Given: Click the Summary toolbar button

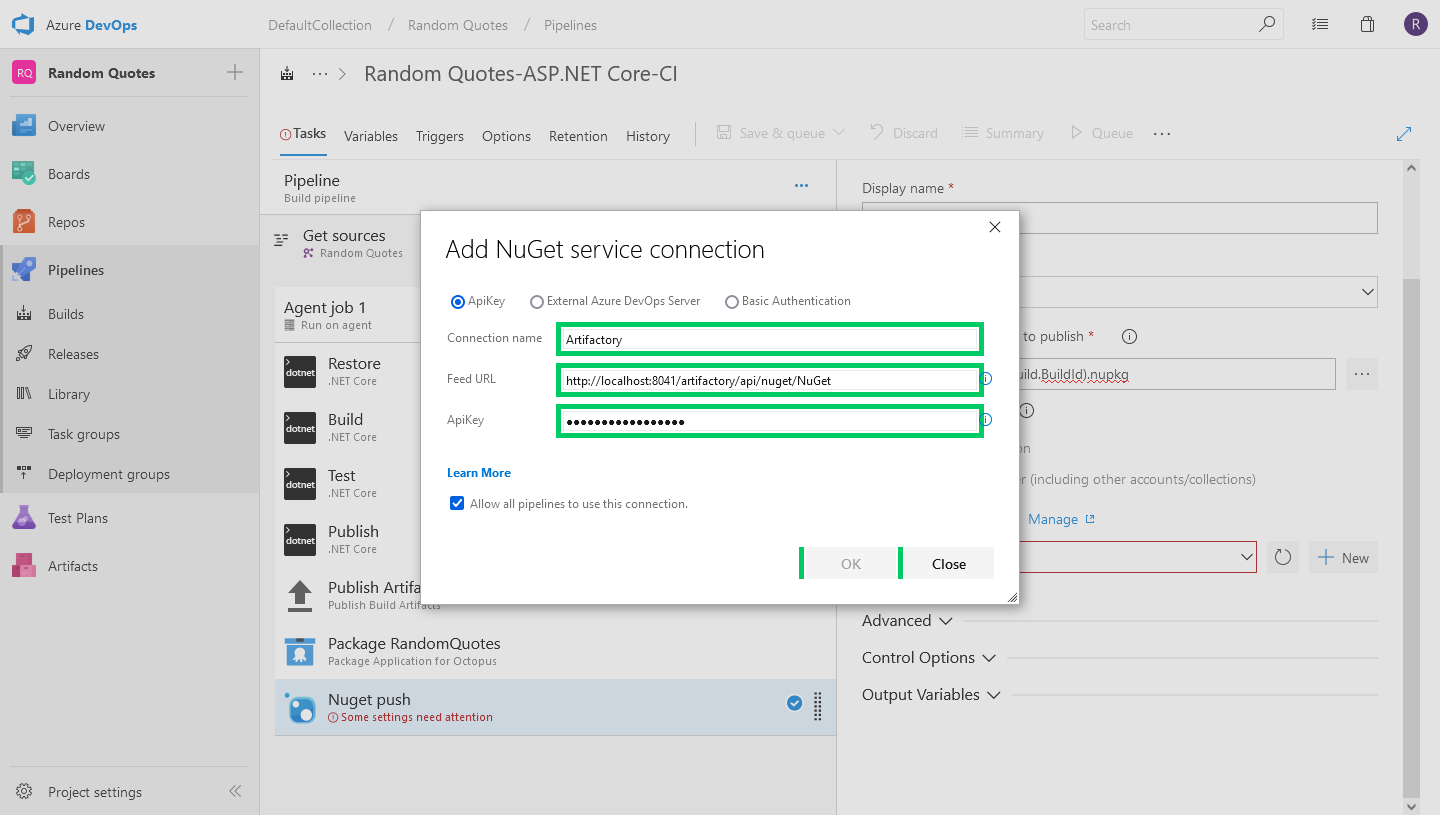Looking at the screenshot, I should [x=1002, y=133].
